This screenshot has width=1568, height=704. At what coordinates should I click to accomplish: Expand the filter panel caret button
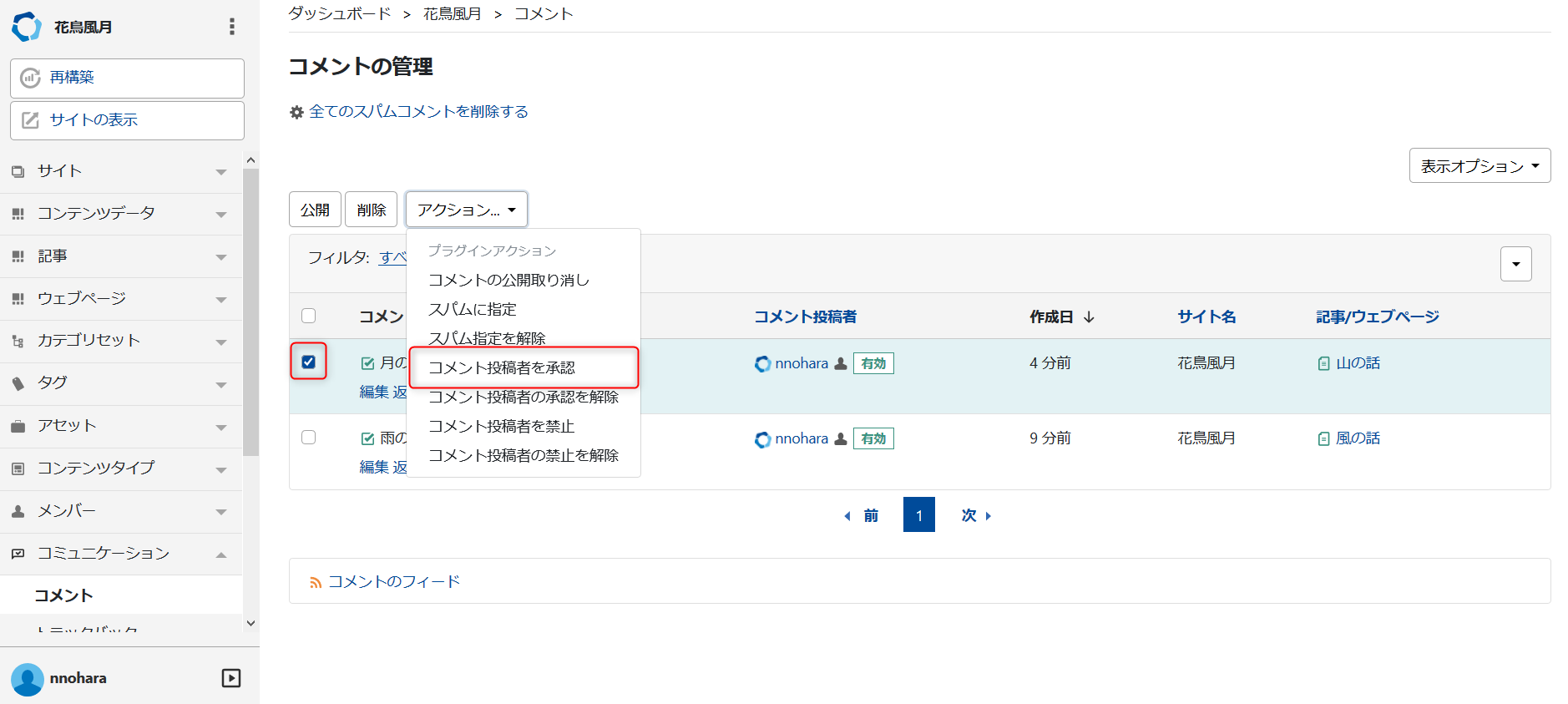(x=1516, y=264)
